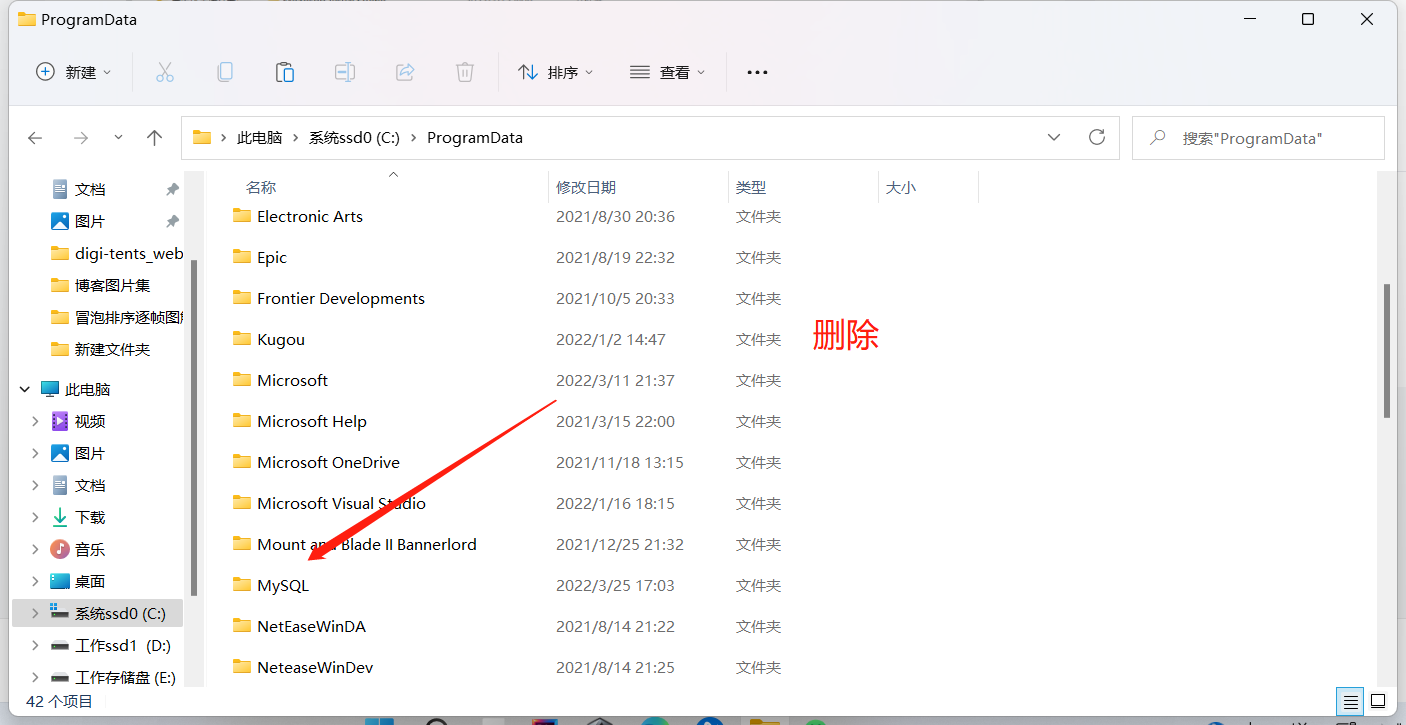Click the navigation pane scrollbar

(x=194, y=428)
